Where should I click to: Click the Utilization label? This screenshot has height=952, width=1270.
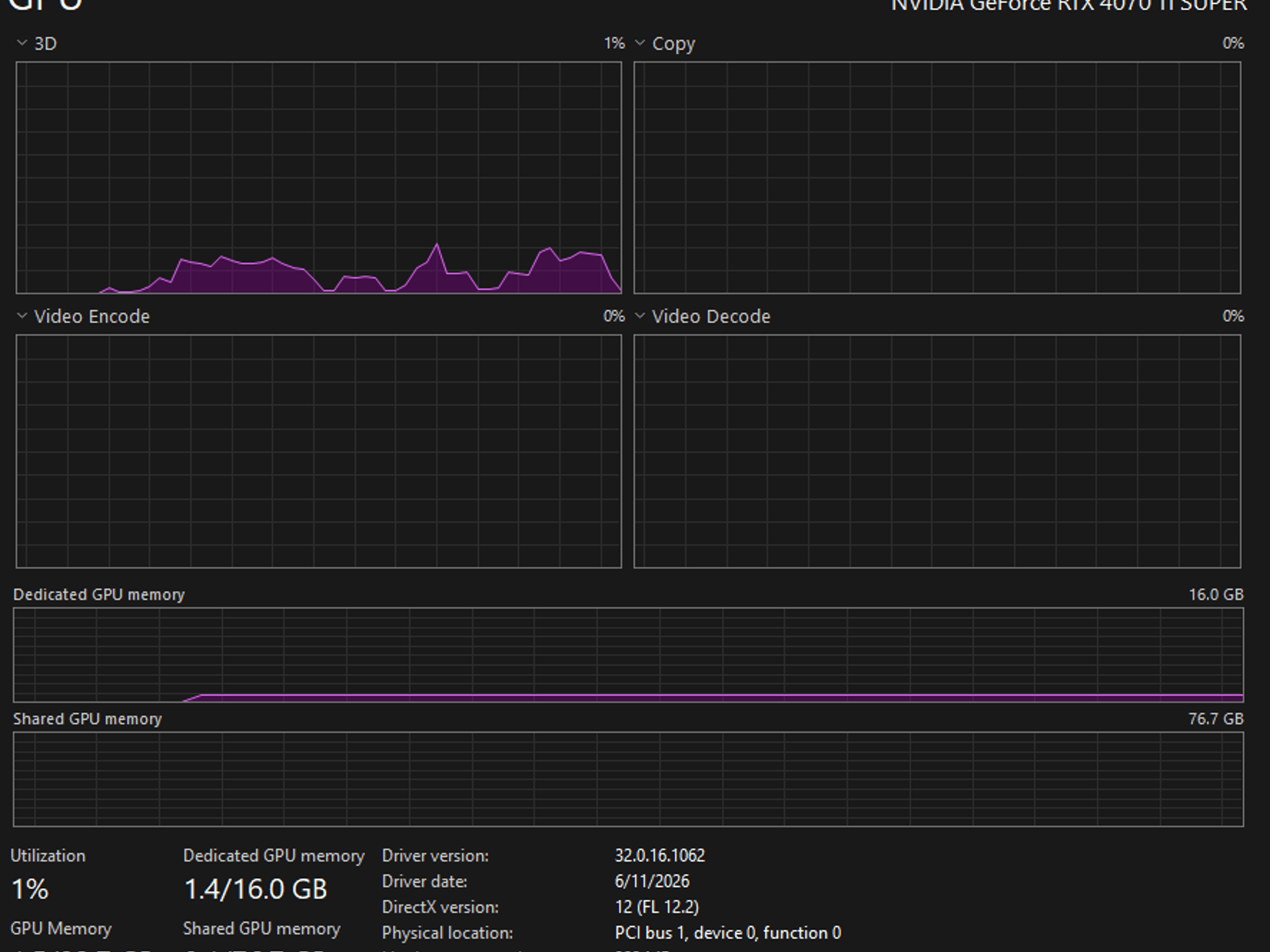pos(48,856)
